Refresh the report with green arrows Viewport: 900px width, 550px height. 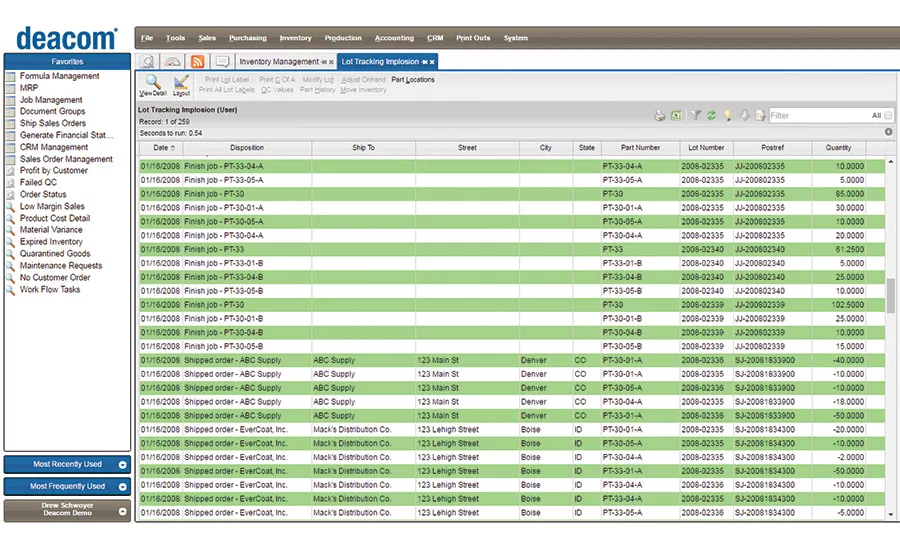click(711, 115)
